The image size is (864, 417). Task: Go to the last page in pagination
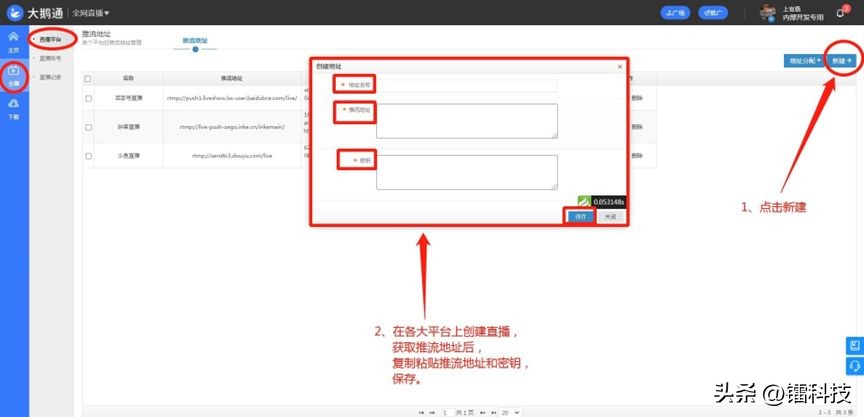coord(493,412)
